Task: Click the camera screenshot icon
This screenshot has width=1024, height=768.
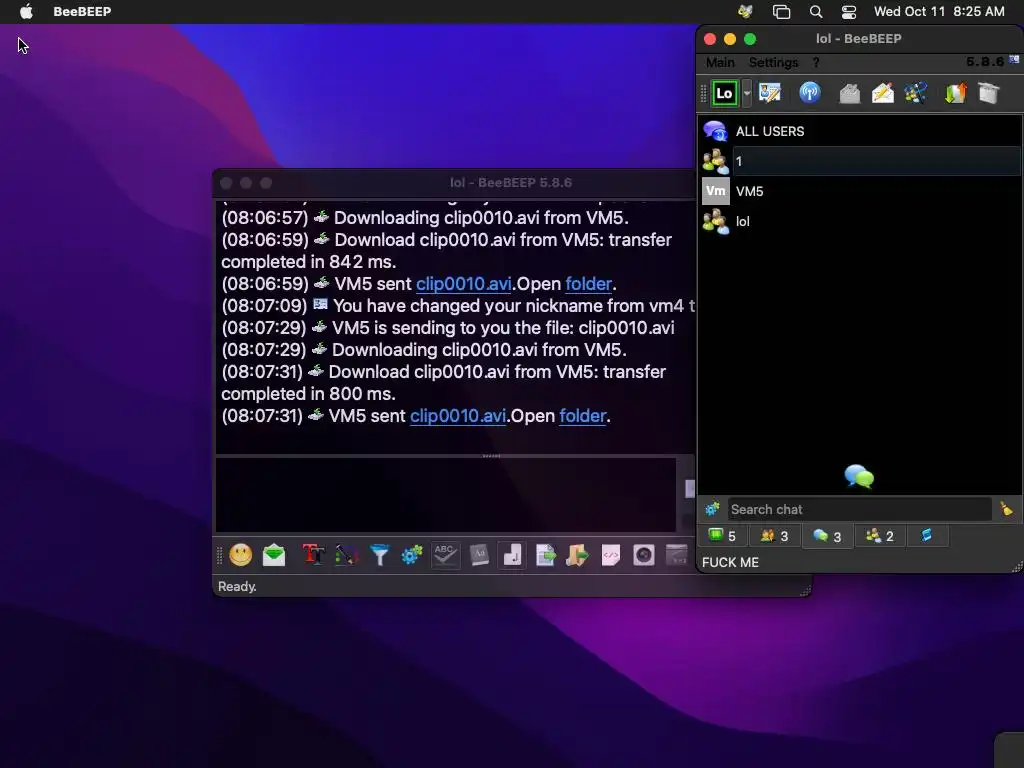Action: (x=644, y=555)
